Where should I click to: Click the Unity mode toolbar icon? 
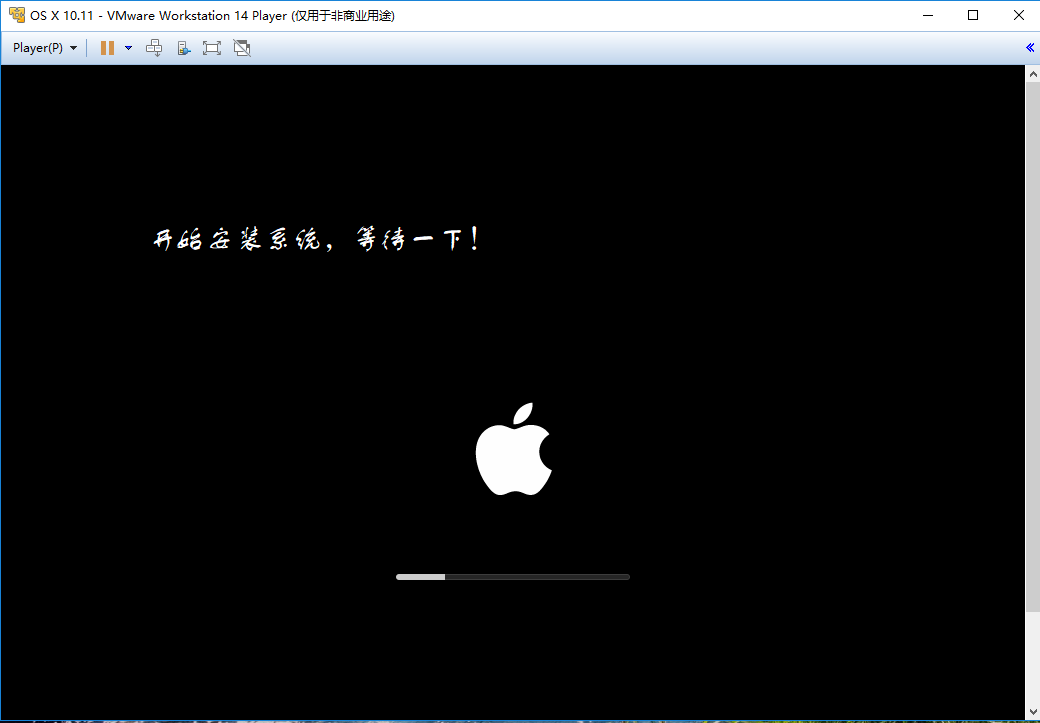click(242, 48)
